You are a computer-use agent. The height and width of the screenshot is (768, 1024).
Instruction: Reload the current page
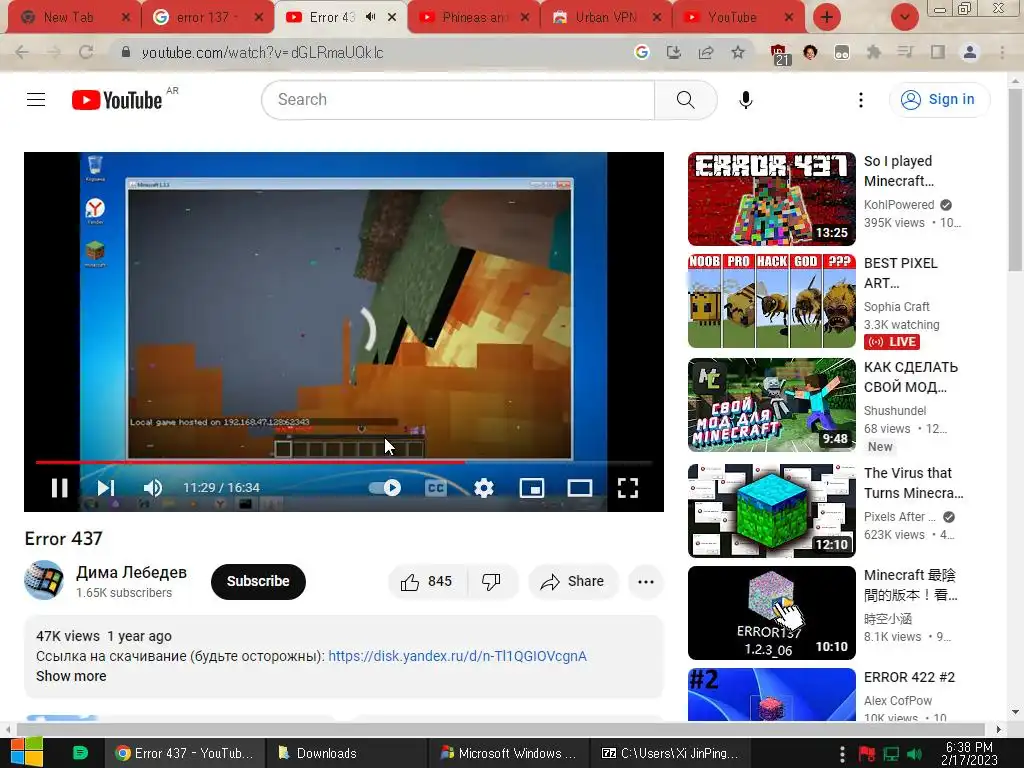click(x=86, y=52)
